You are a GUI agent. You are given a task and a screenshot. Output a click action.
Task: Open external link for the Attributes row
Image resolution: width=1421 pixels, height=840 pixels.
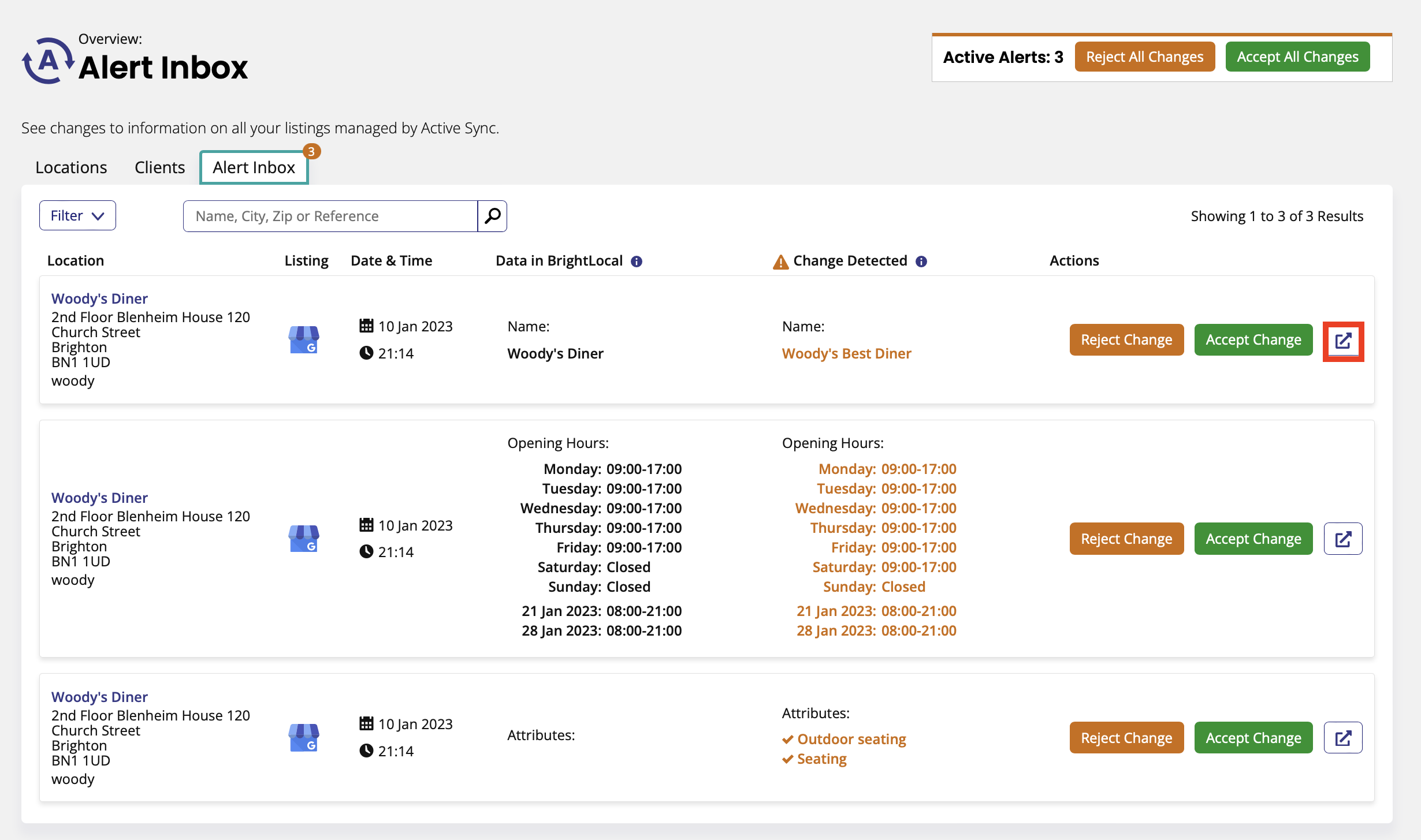(1343, 738)
